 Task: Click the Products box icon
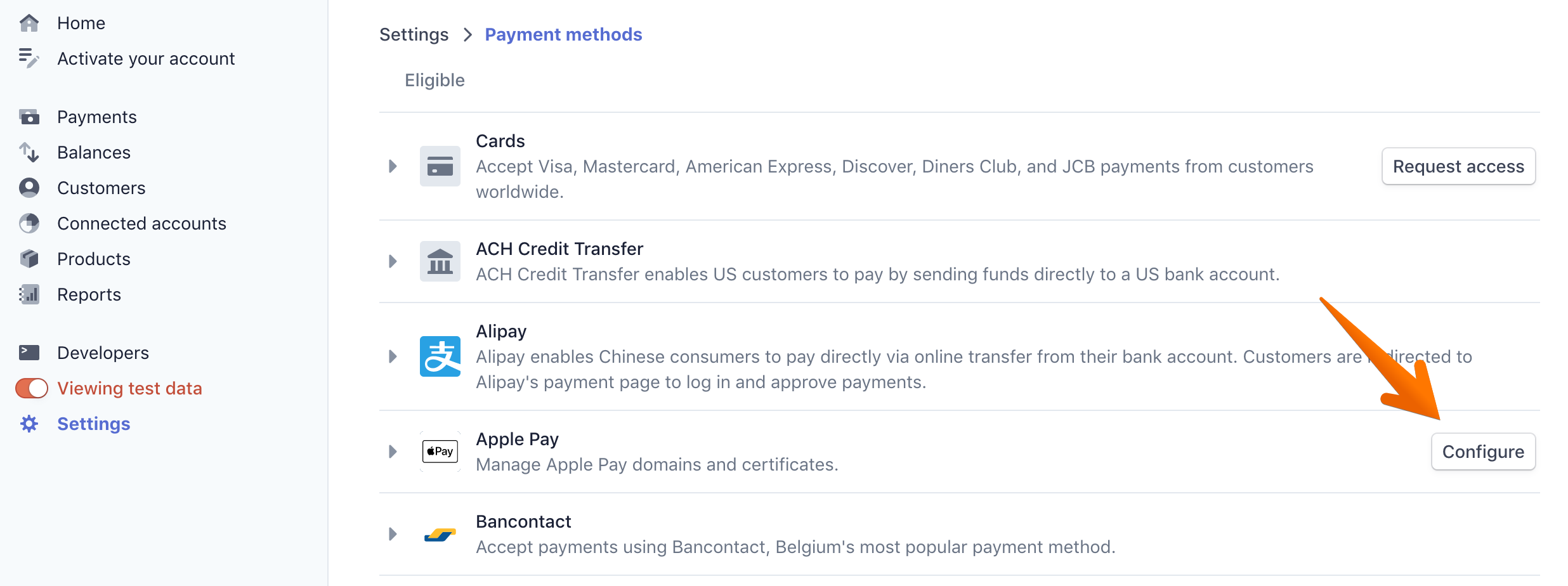[29, 259]
